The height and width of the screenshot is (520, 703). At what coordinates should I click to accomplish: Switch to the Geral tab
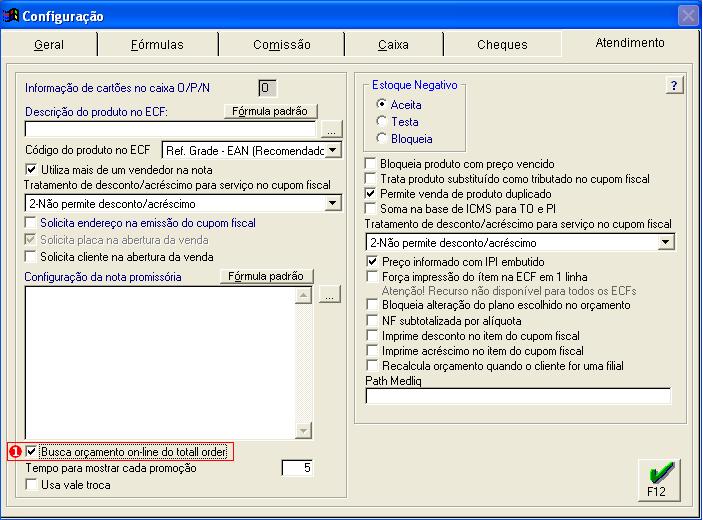[49, 44]
